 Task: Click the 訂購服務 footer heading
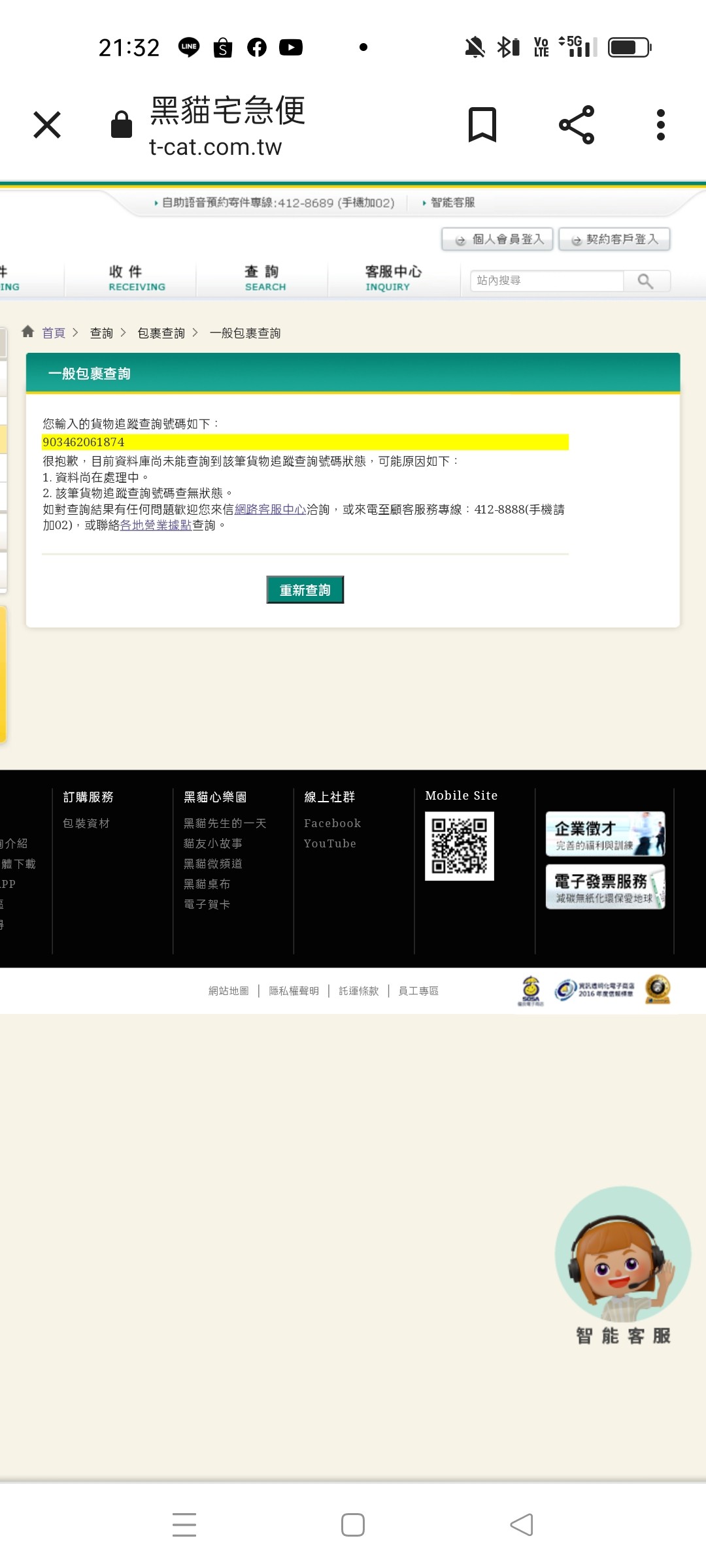(x=88, y=797)
